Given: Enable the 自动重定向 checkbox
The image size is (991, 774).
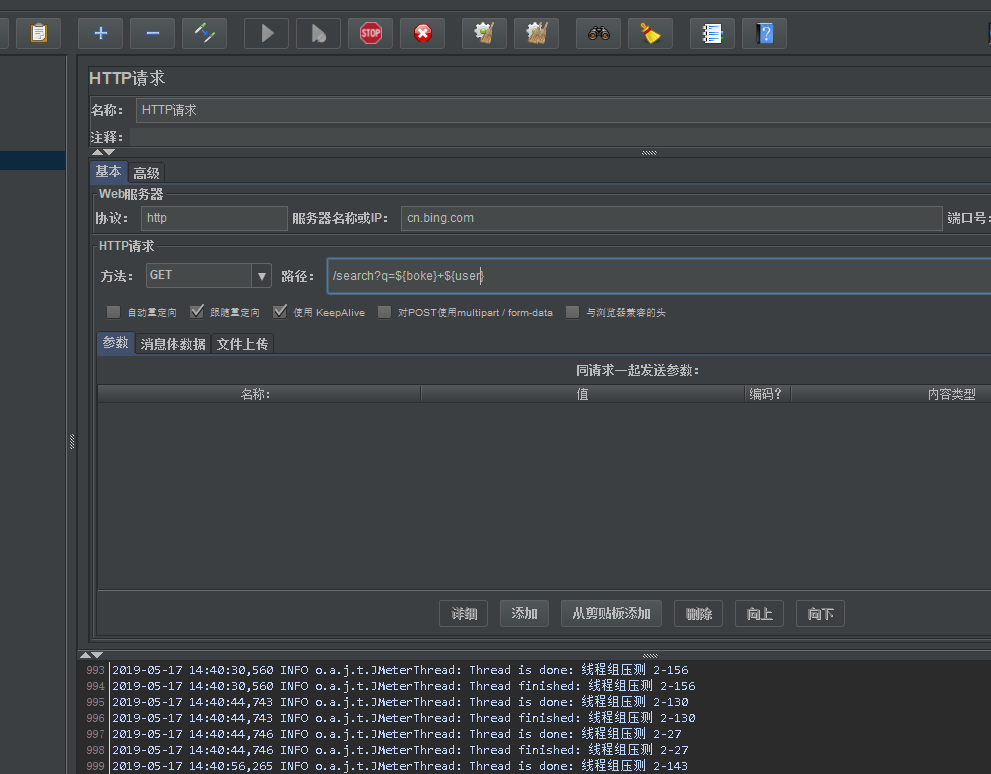Looking at the screenshot, I should pos(113,312).
